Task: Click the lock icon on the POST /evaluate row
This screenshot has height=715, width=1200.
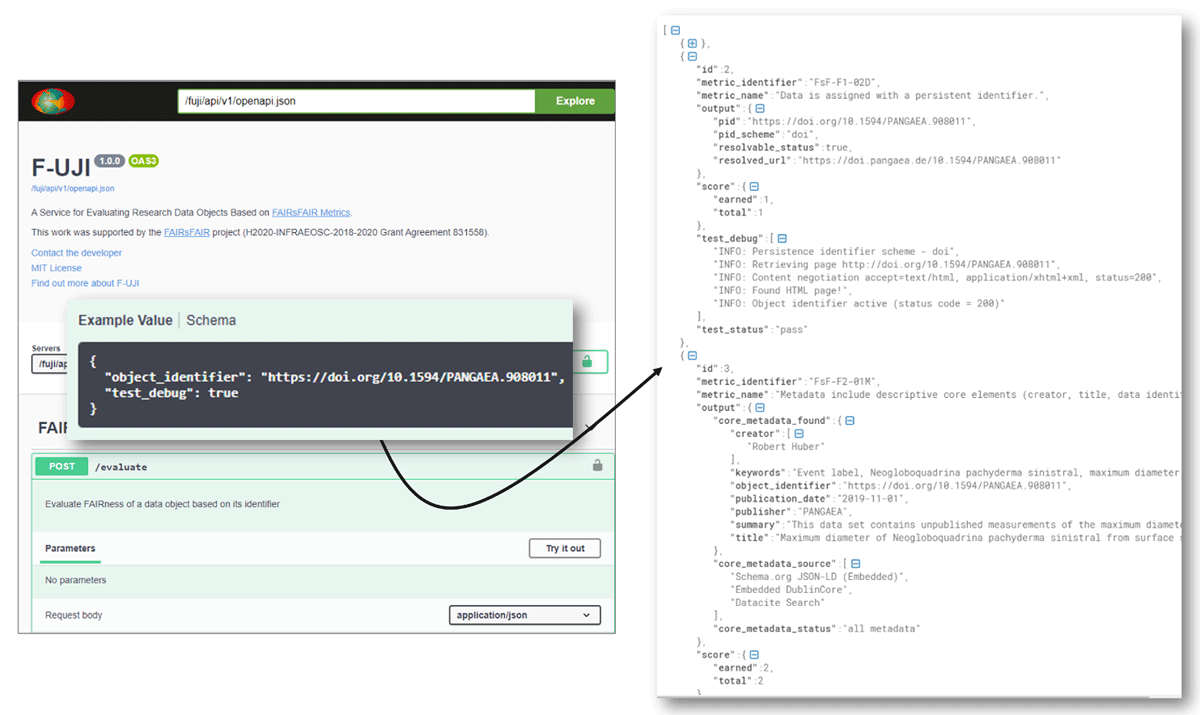Action: coord(598,465)
